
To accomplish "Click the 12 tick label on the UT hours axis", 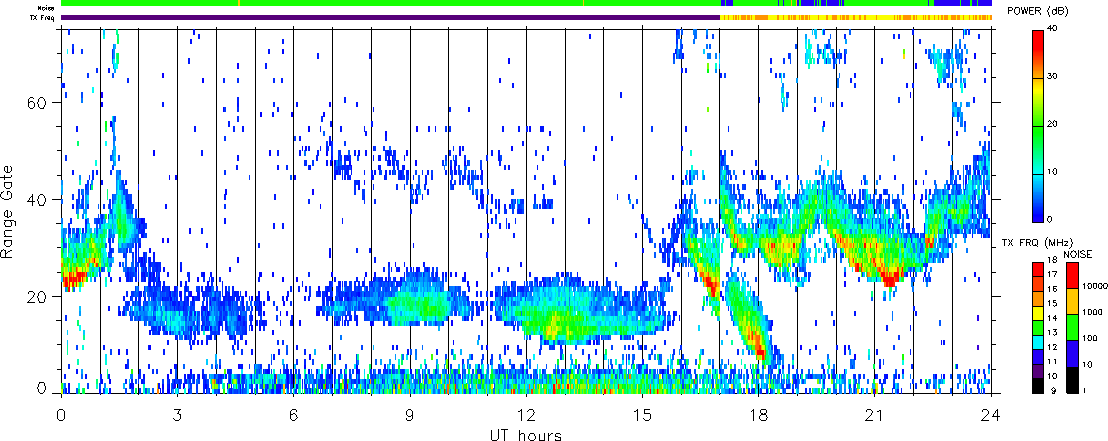I will [526, 415].
